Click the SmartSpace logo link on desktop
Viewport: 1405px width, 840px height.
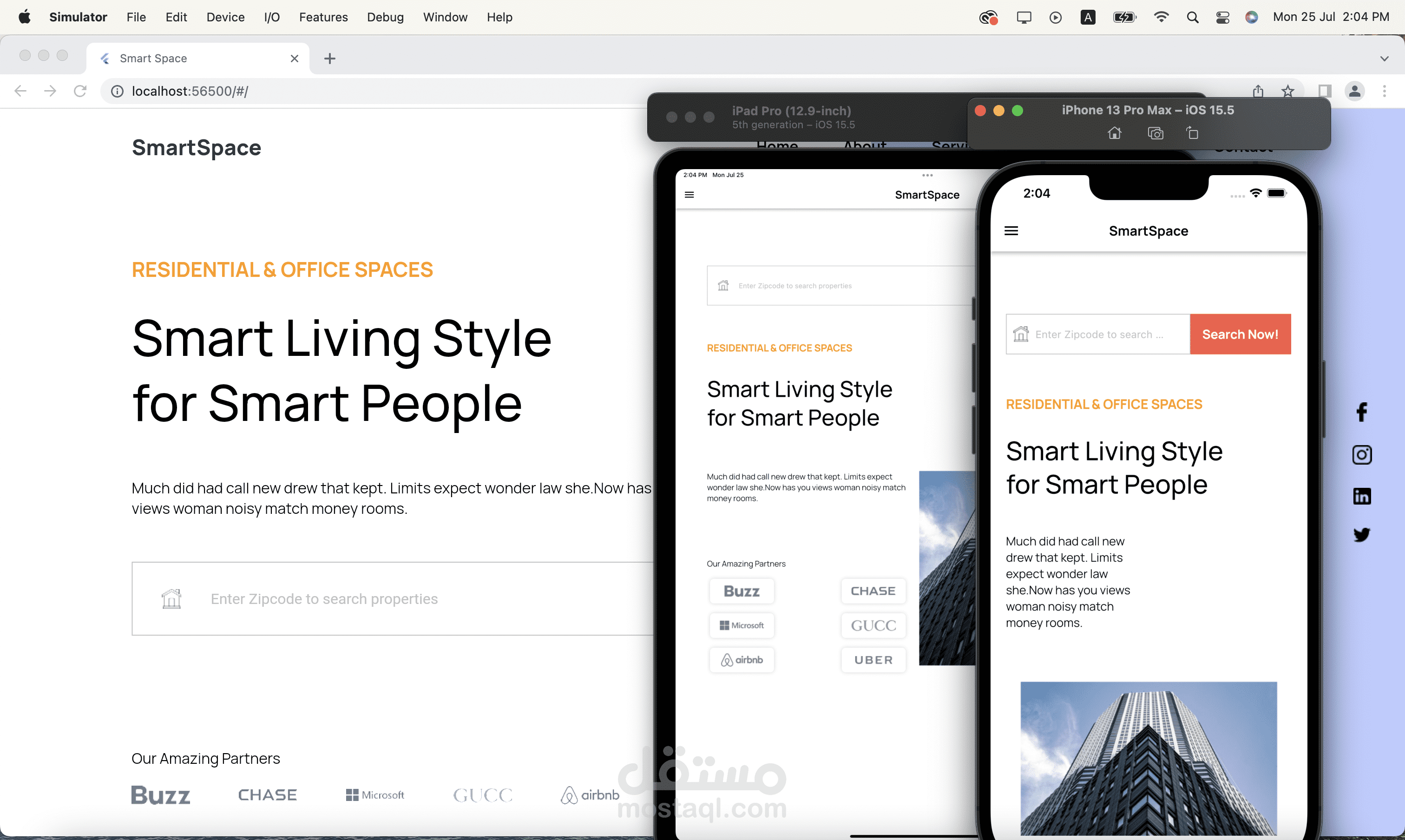pos(196,148)
